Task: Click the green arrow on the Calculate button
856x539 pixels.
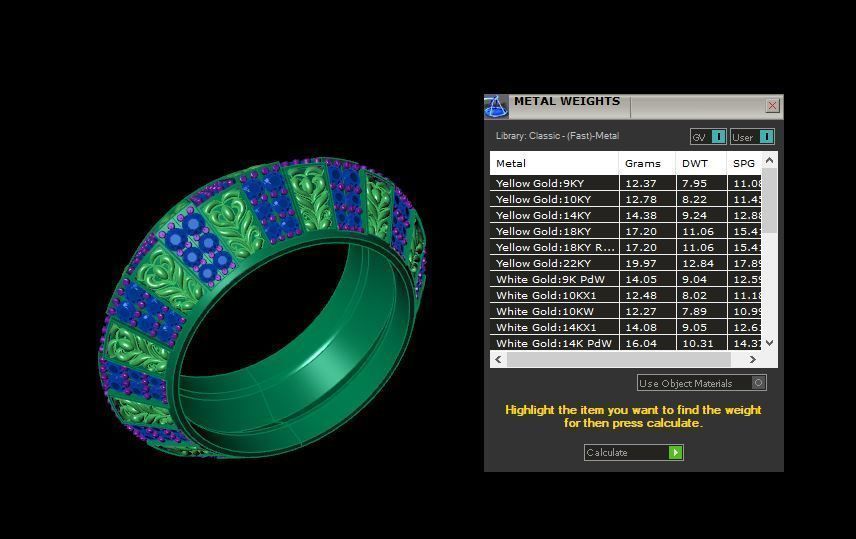Action: tap(675, 452)
